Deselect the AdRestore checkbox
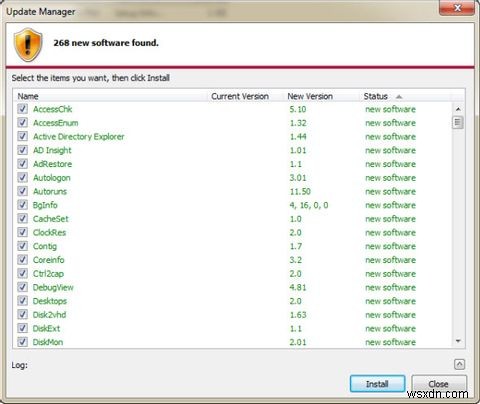This screenshot has height=404, width=480. (22, 164)
